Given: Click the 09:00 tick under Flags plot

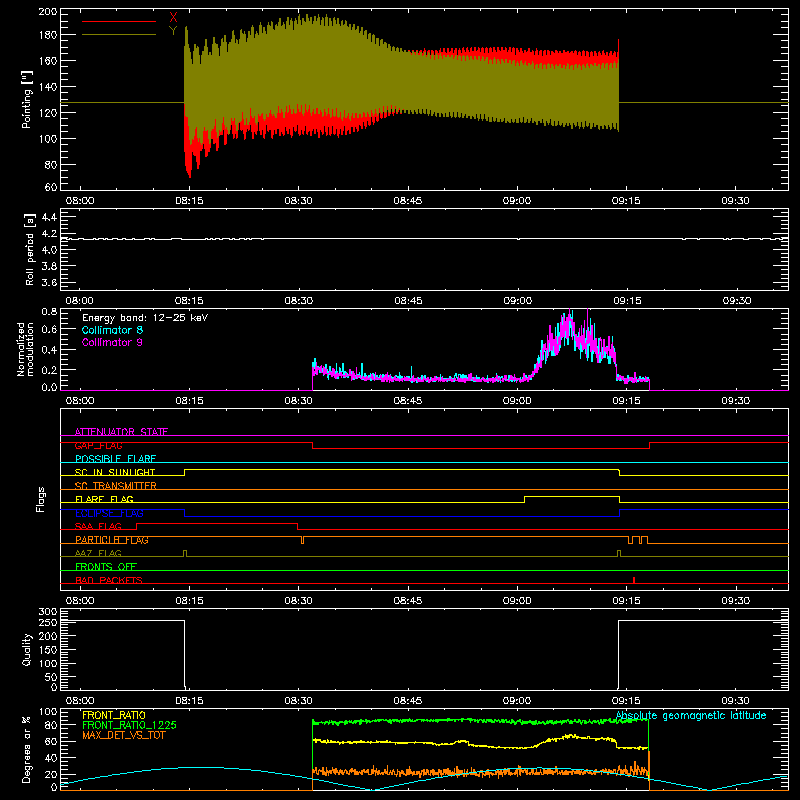Looking at the screenshot, I should tap(517, 601).
